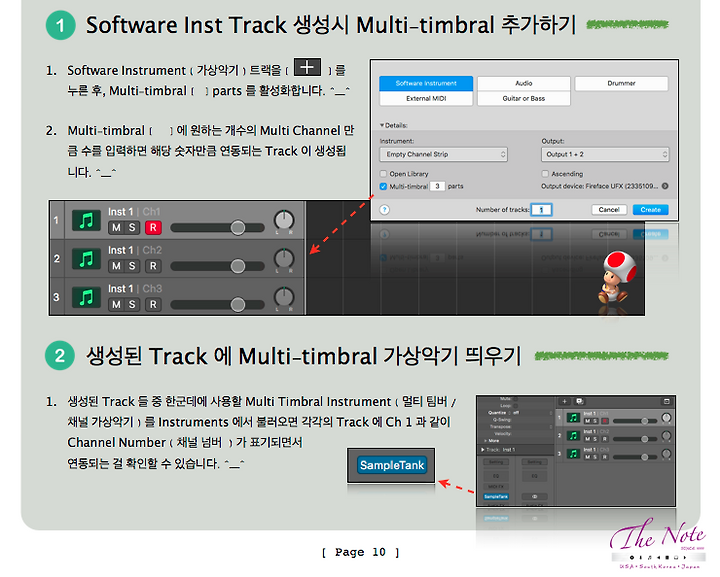
Task: Click the Create button
Action: coord(651,210)
